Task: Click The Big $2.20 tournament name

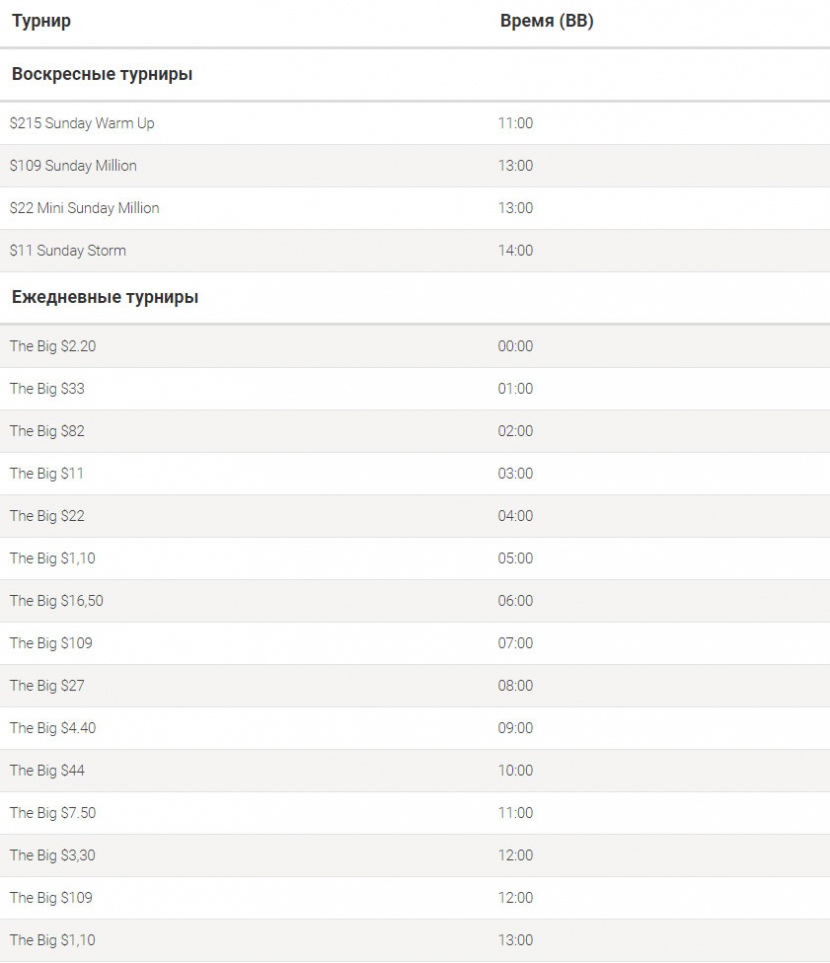Action: coord(53,346)
